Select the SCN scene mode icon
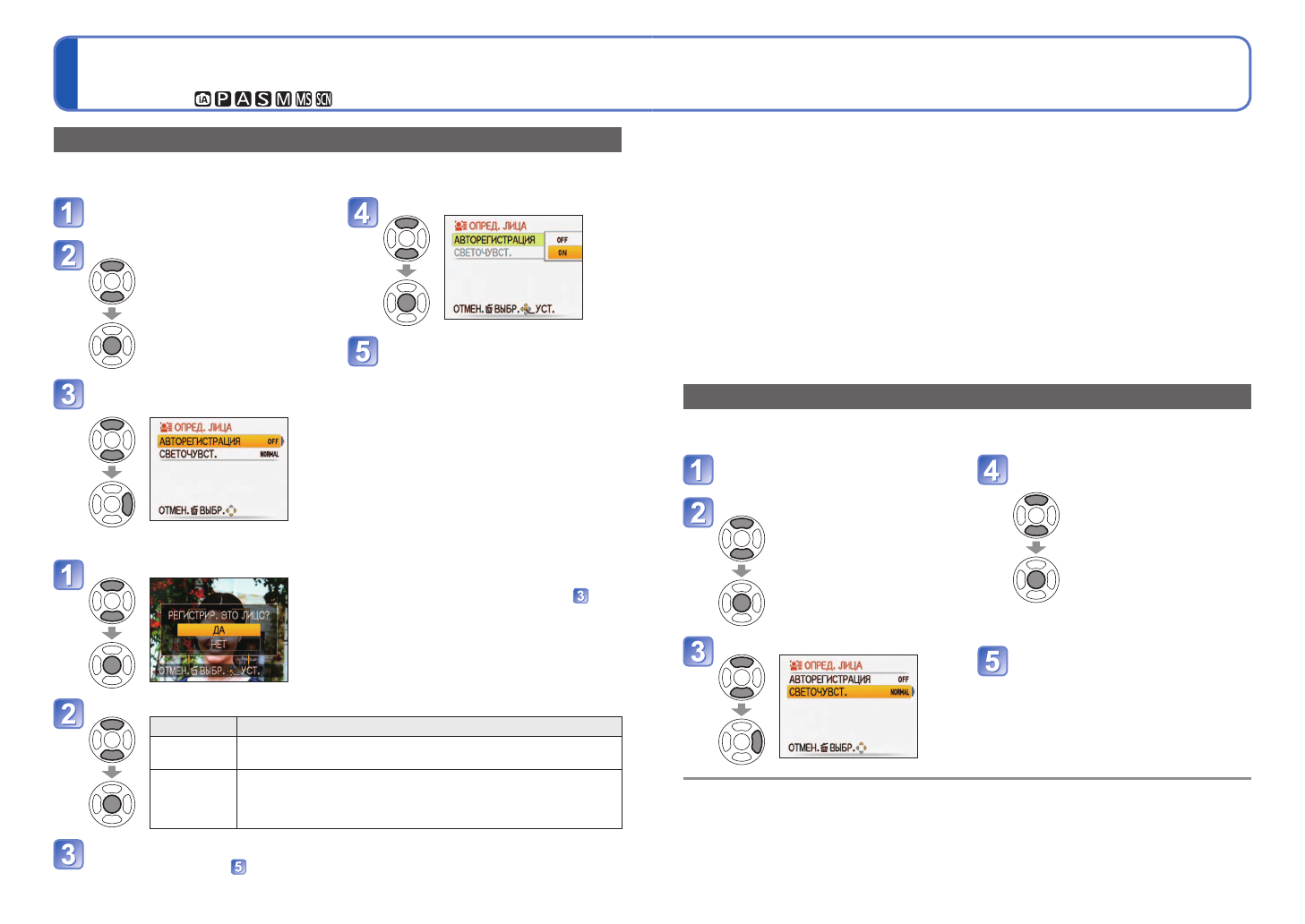The image size is (1305, 924). pos(323,99)
